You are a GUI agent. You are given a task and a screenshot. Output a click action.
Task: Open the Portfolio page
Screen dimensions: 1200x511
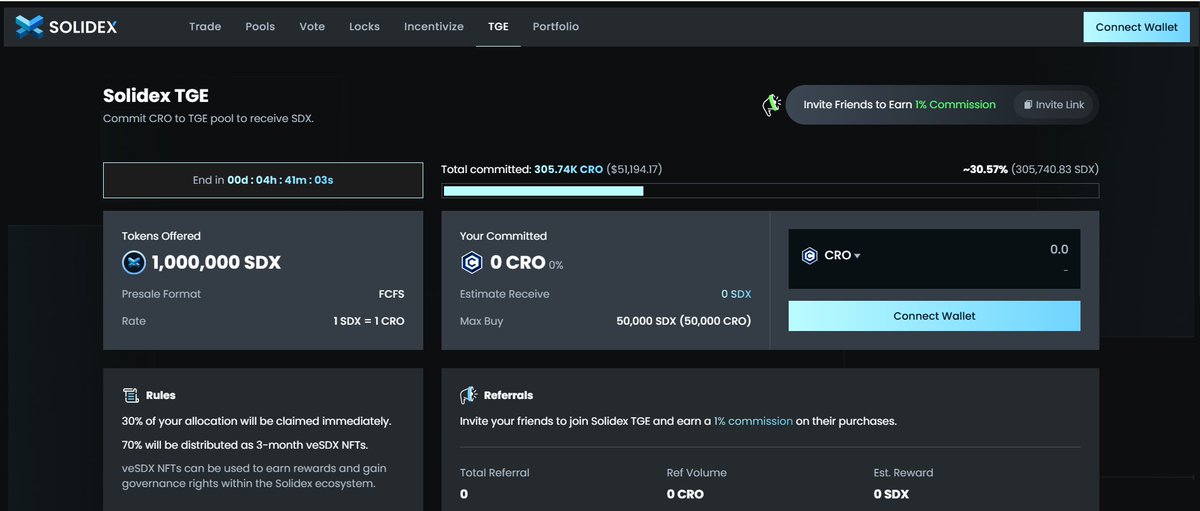point(556,27)
